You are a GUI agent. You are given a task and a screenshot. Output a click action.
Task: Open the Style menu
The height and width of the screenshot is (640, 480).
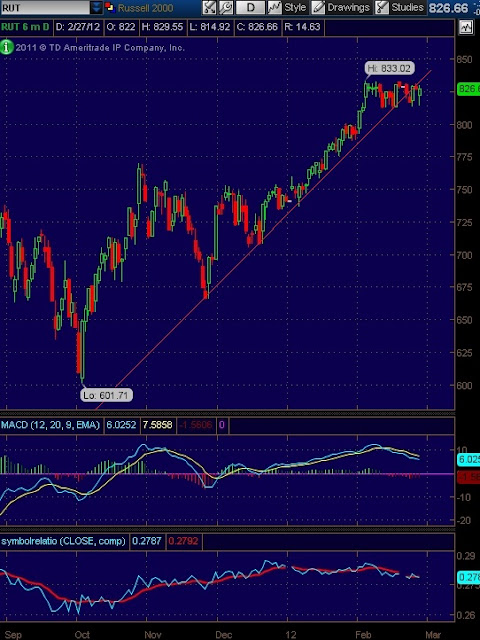[287, 7]
